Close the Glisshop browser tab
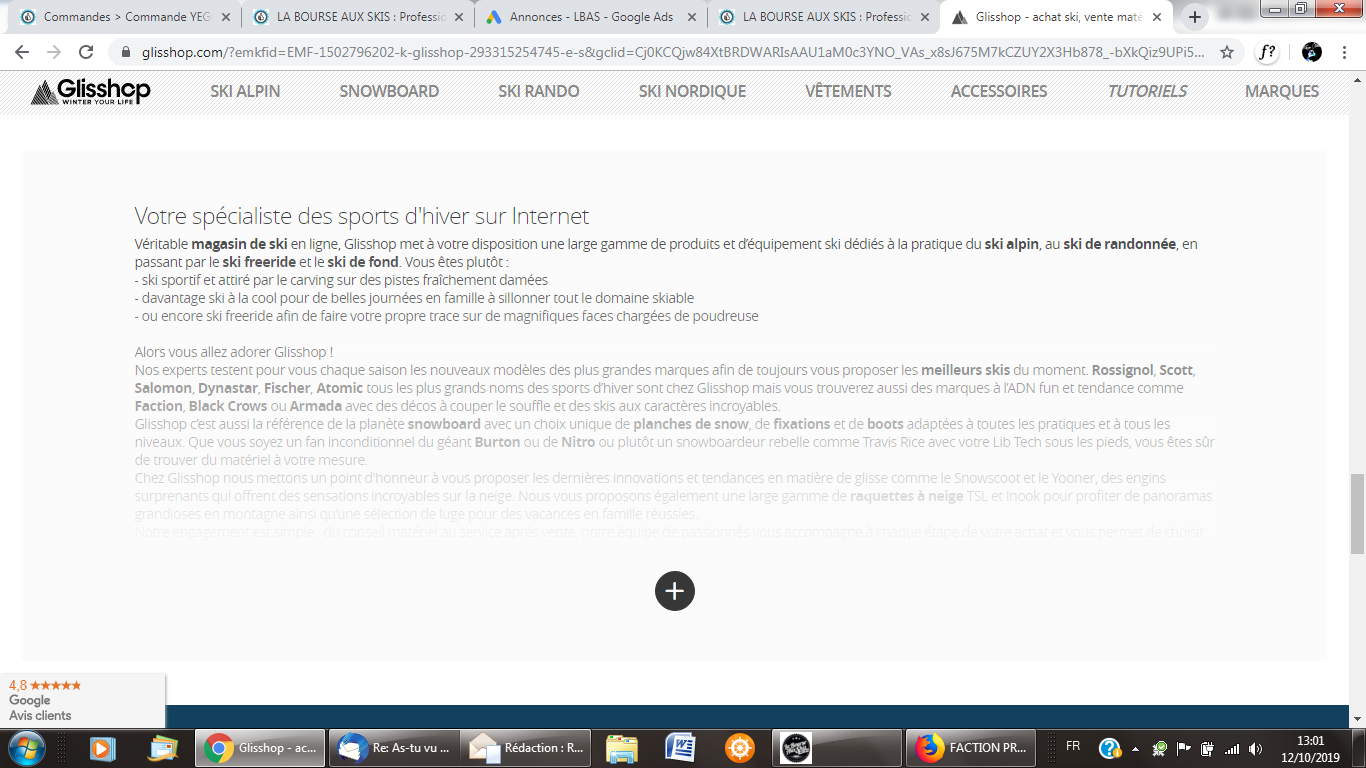Image resolution: width=1366 pixels, height=768 pixels. coord(1155,17)
